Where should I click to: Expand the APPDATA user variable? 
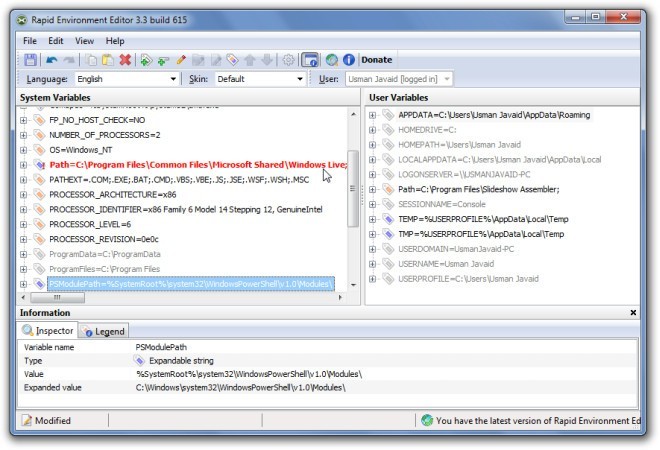(373, 115)
